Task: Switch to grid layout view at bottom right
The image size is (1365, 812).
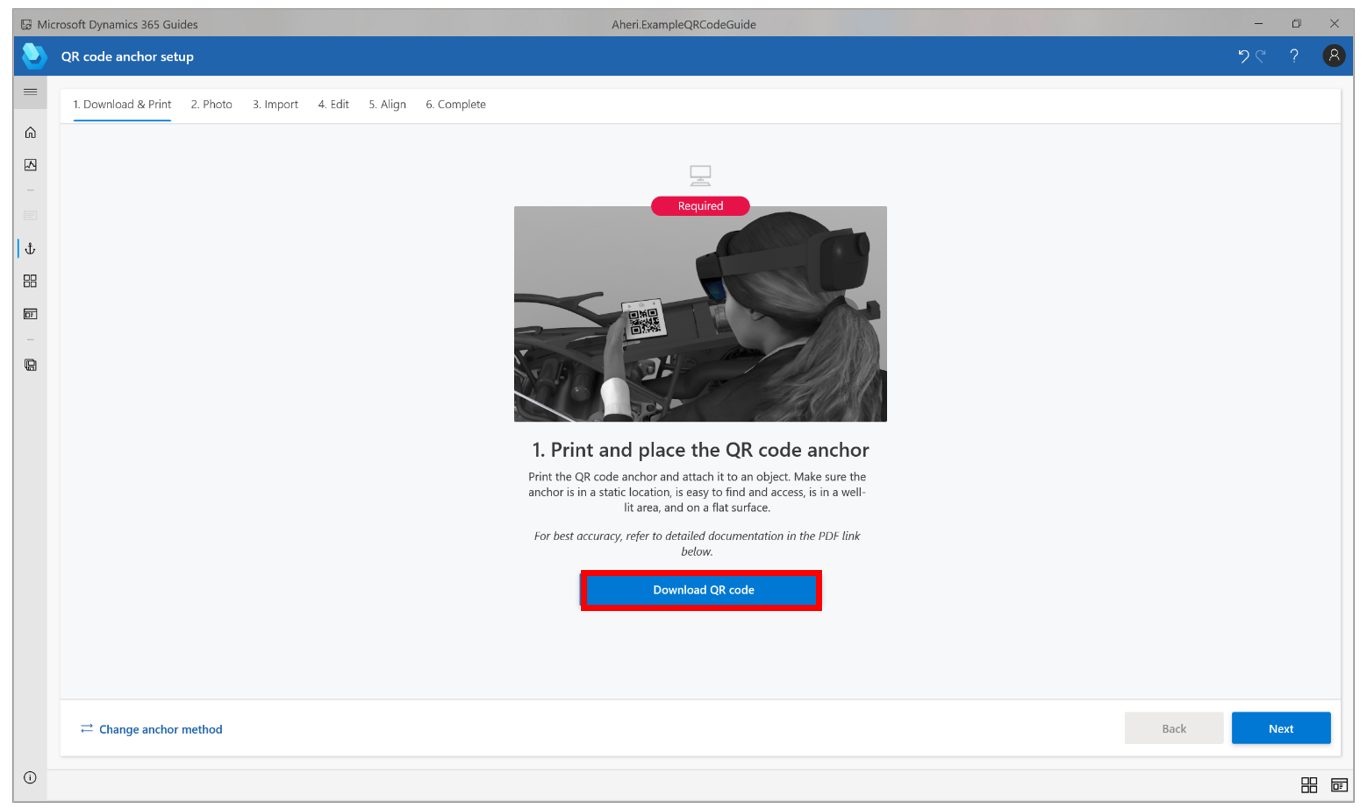Action: point(1310,785)
